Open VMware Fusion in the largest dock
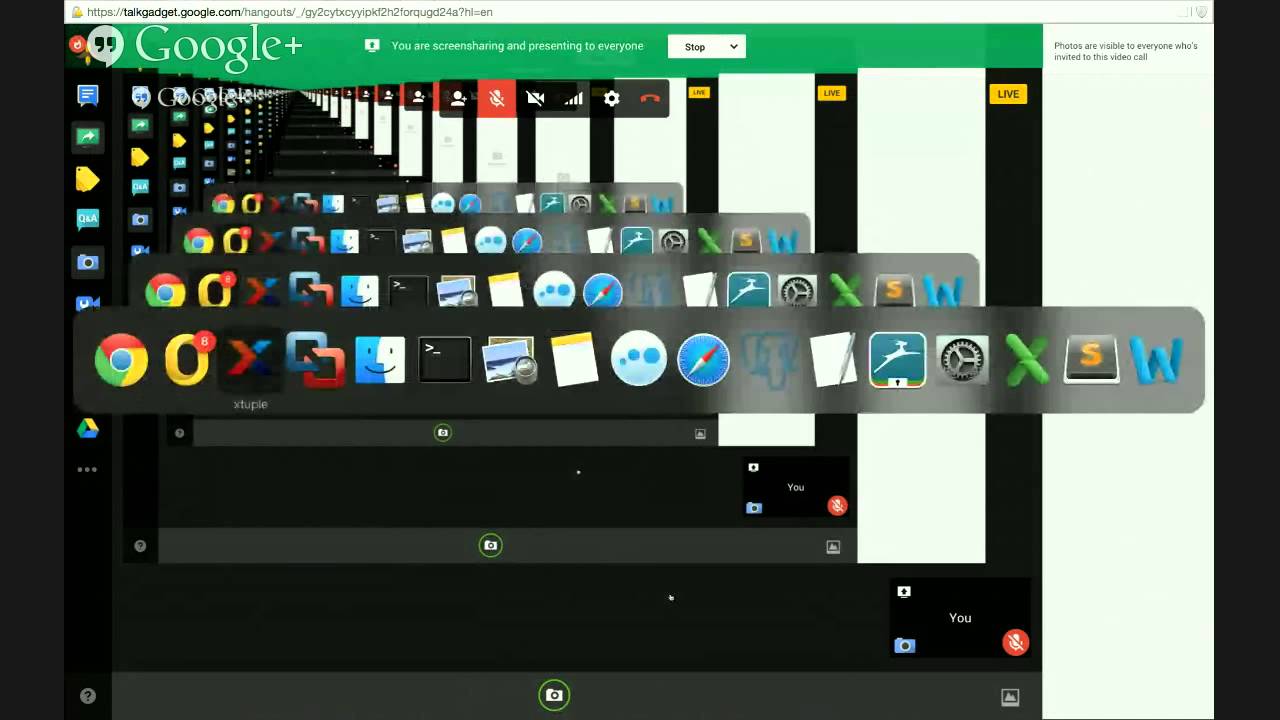Viewport: 1280px width, 720px height. [315, 359]
